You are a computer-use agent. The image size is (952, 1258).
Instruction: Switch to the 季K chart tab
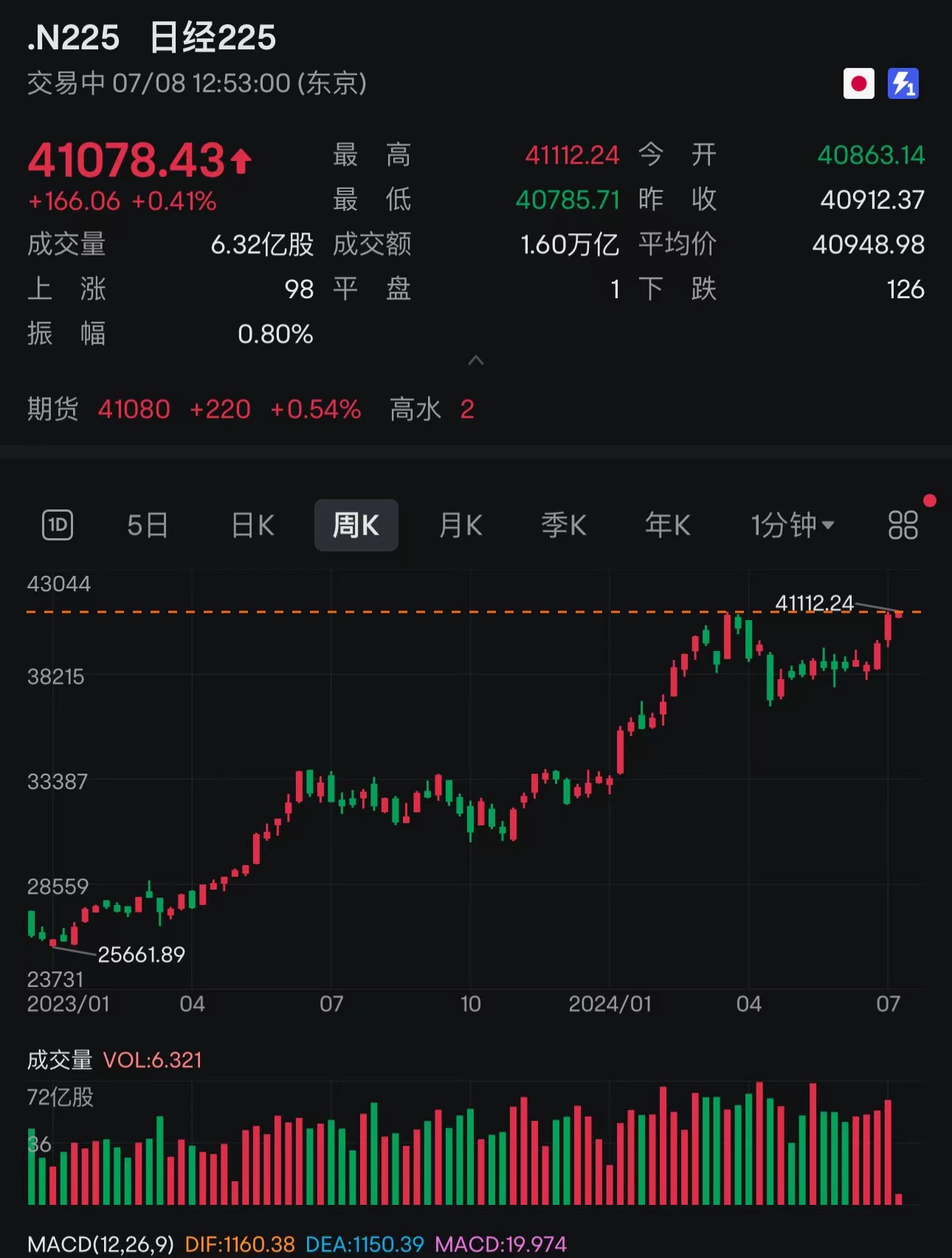pos(564,525)
